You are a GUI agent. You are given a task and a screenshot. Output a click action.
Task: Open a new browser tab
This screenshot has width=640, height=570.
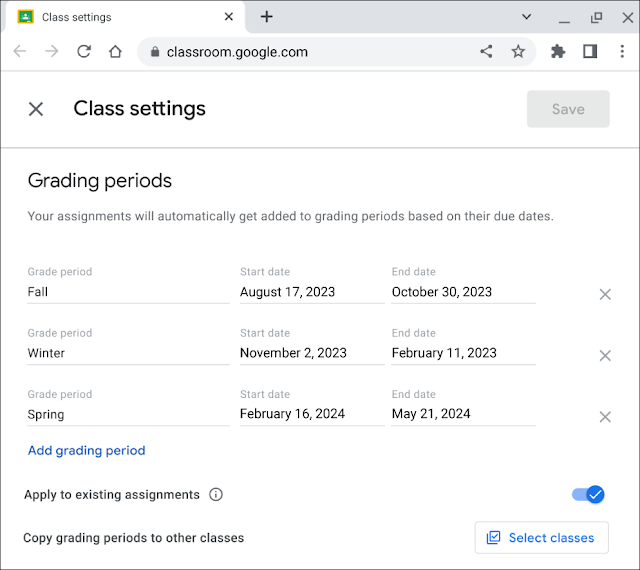click(x=266, y=17)
